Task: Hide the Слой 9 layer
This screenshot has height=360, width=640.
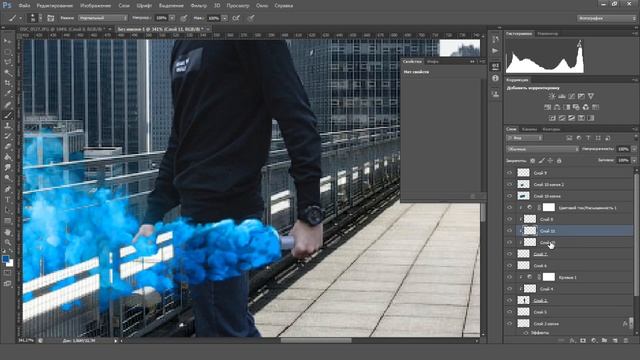Action: (x=509, y=173)
